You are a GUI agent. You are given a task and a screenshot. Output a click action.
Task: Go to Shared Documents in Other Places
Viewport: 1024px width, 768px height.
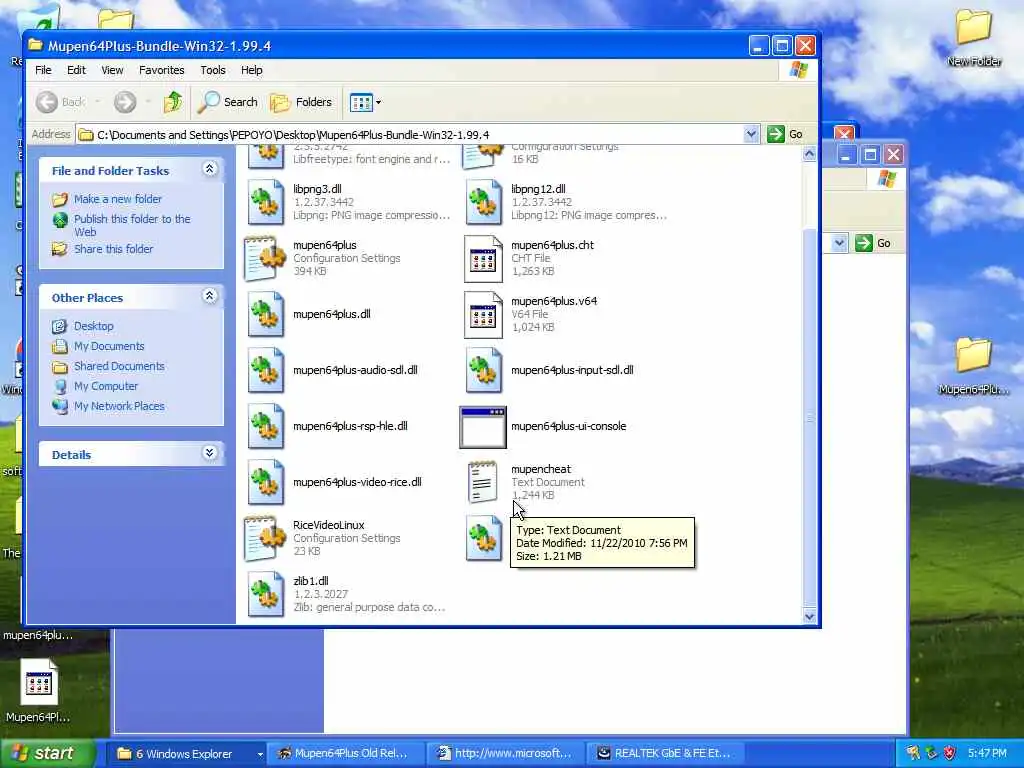click(x=119, y=366)
